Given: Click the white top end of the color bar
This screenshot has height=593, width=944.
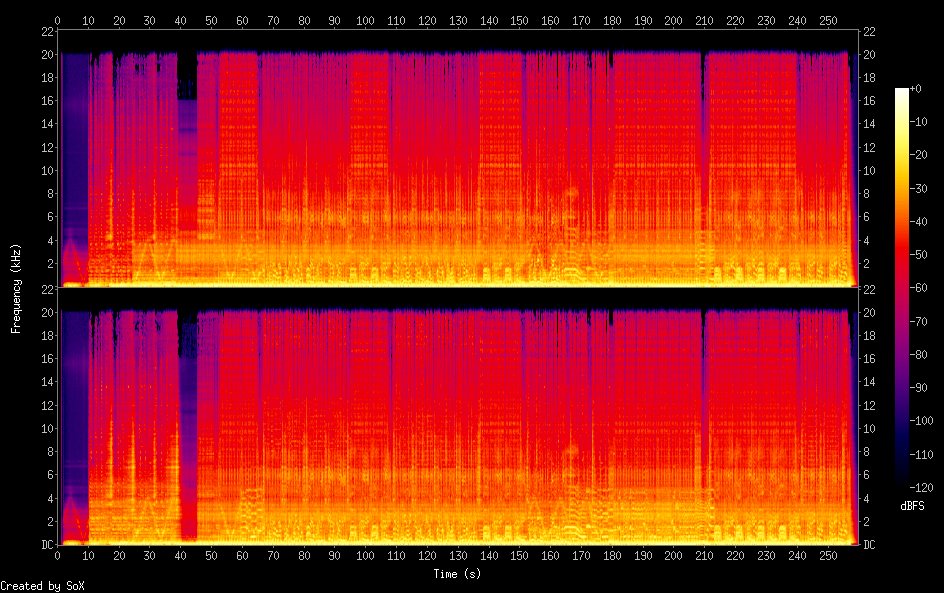Looking at the screenshot, I should tap(902, 92).
